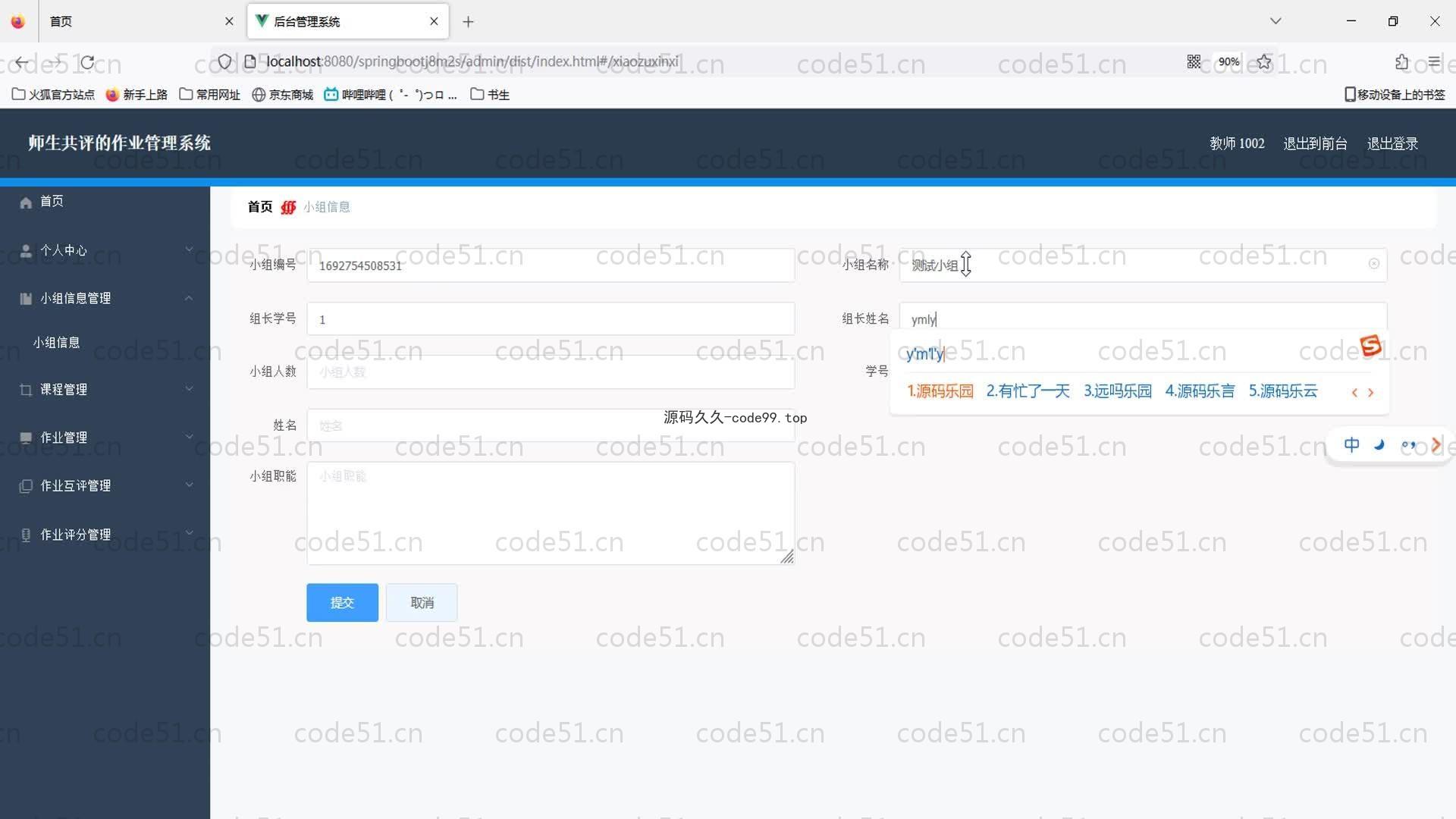
Task: Click the 小组名称 input field
Action: coord(1143,265)
